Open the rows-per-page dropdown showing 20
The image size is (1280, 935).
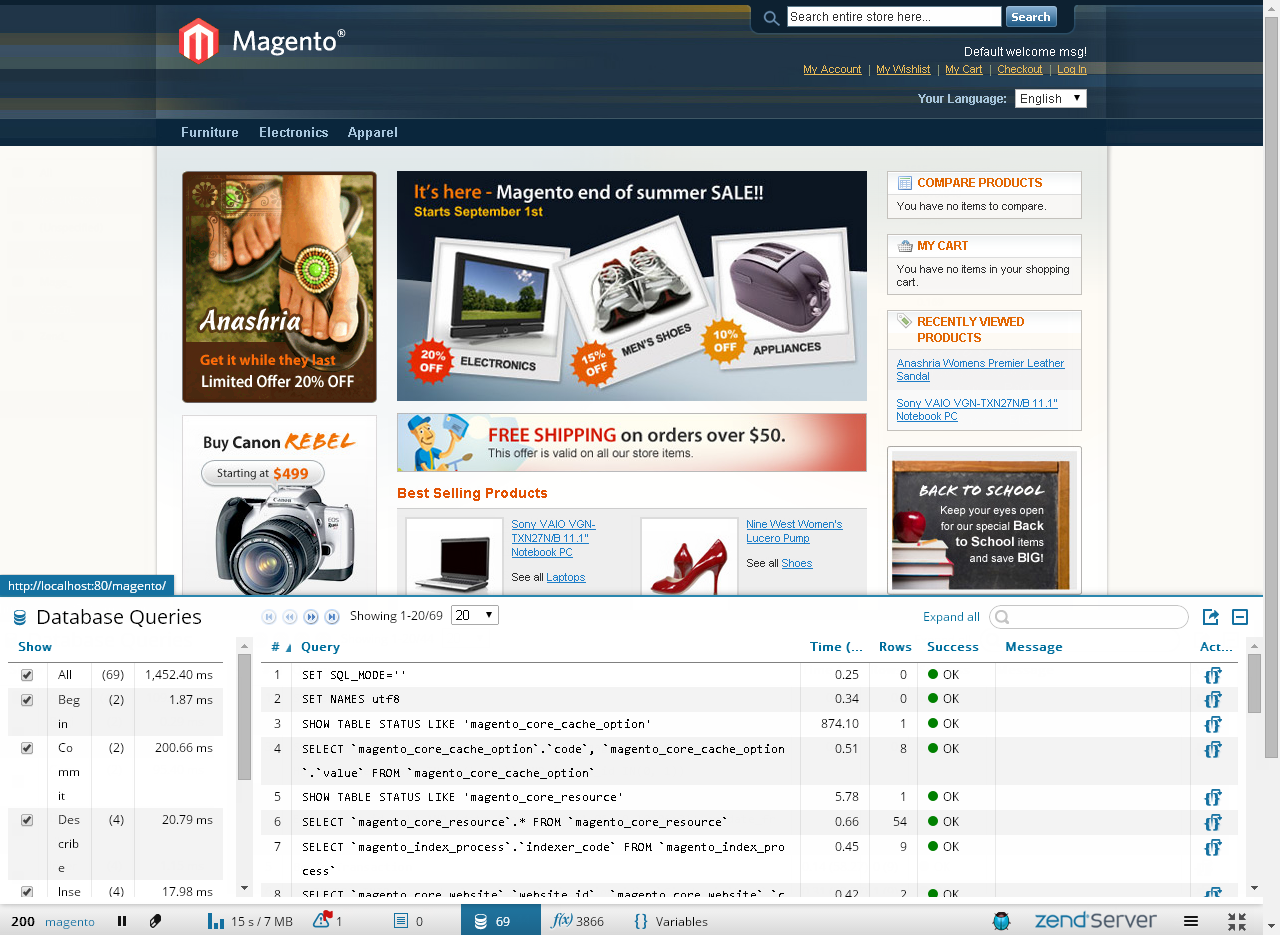coord(474,615)
